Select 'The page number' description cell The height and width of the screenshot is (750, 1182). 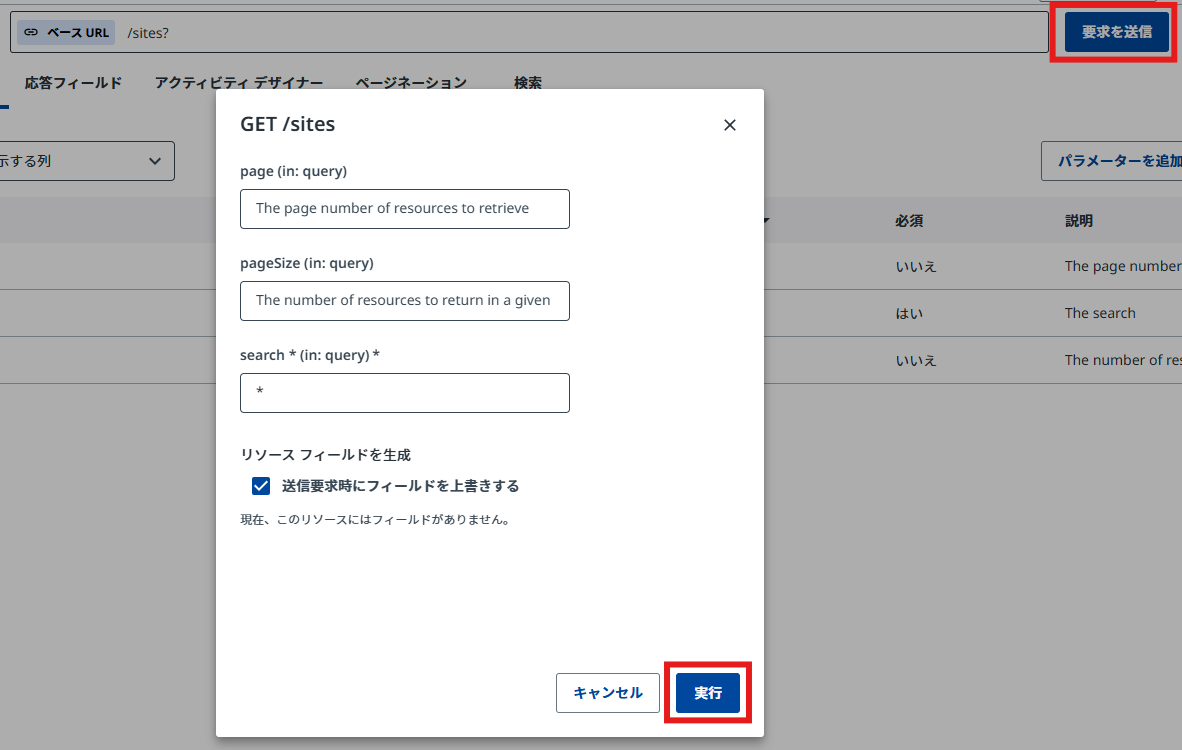click(1123, 266)
